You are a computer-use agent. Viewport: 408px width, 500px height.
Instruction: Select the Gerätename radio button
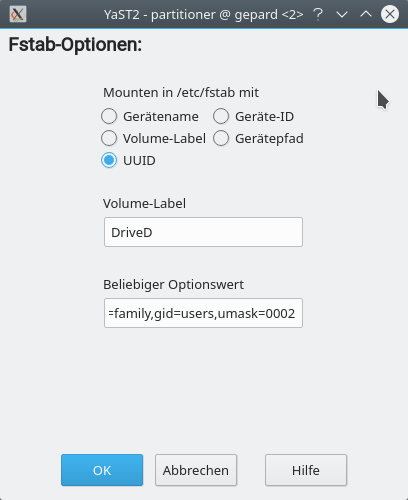pyautogui.click(x=109, y=116)
